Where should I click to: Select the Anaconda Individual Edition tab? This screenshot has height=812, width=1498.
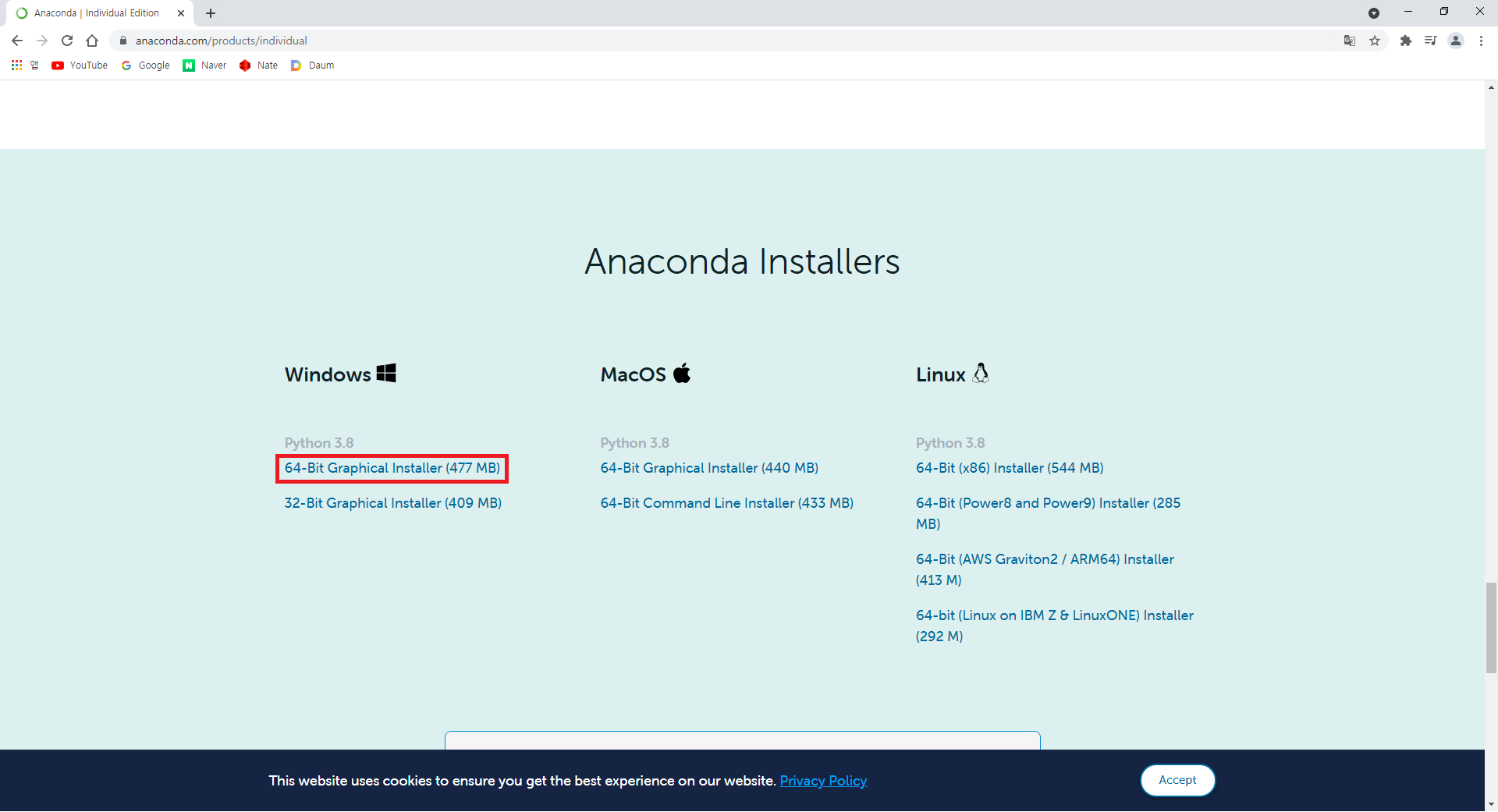click(x=98, y=13)
